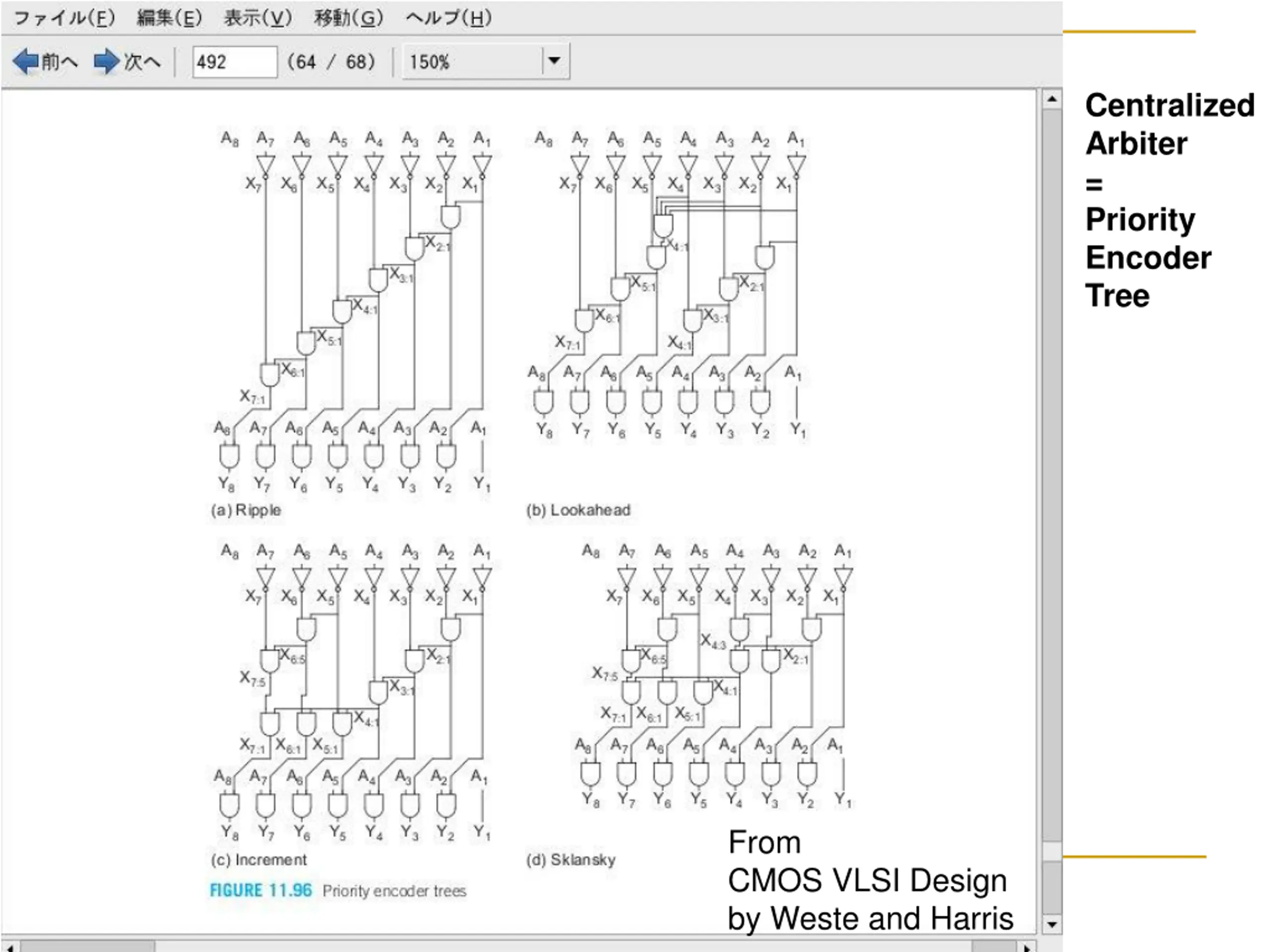Click the horizontal scrollbar left arrow

point(10,947)
